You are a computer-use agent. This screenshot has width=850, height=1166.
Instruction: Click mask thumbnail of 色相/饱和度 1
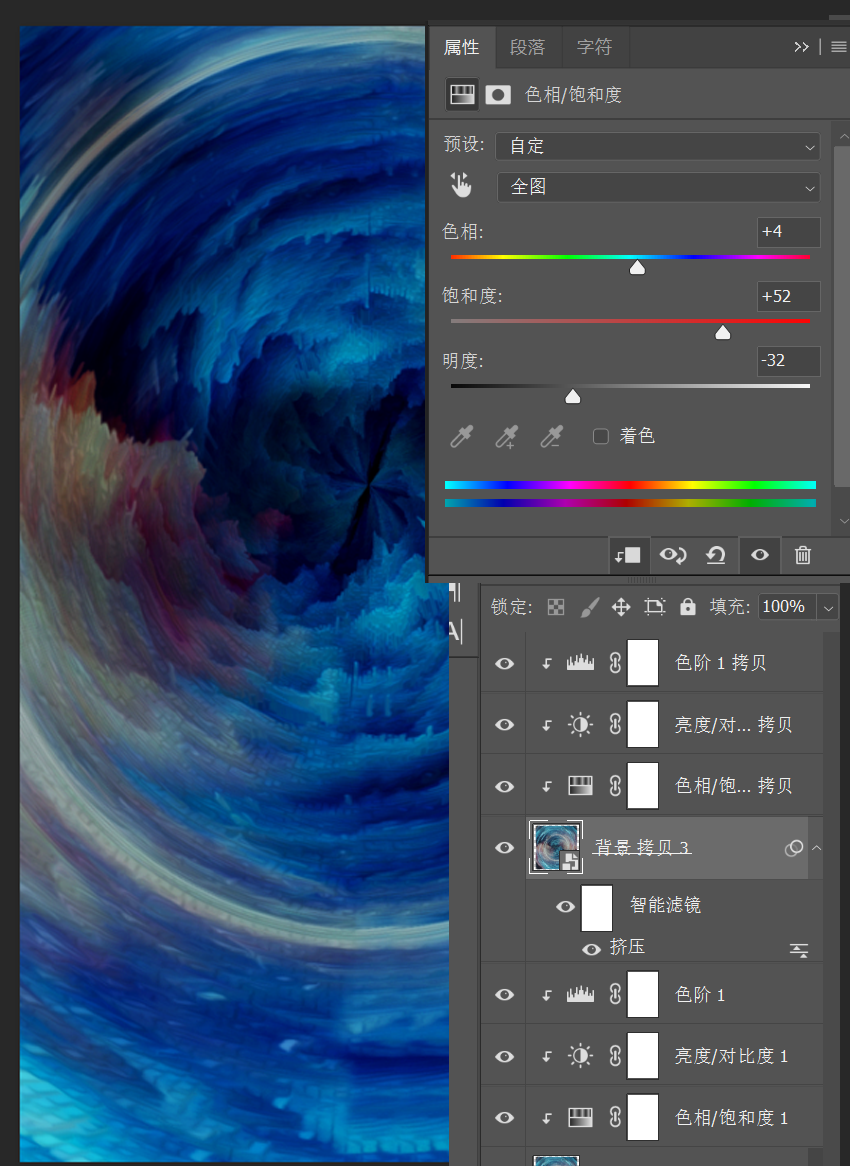[643, 1117]
